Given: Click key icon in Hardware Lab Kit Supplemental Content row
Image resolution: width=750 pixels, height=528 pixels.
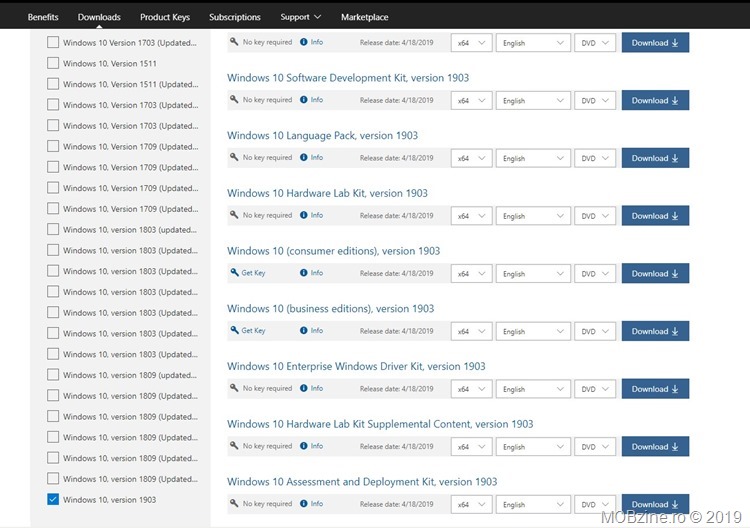Looking at the screenshot, I should pos(234,446).
